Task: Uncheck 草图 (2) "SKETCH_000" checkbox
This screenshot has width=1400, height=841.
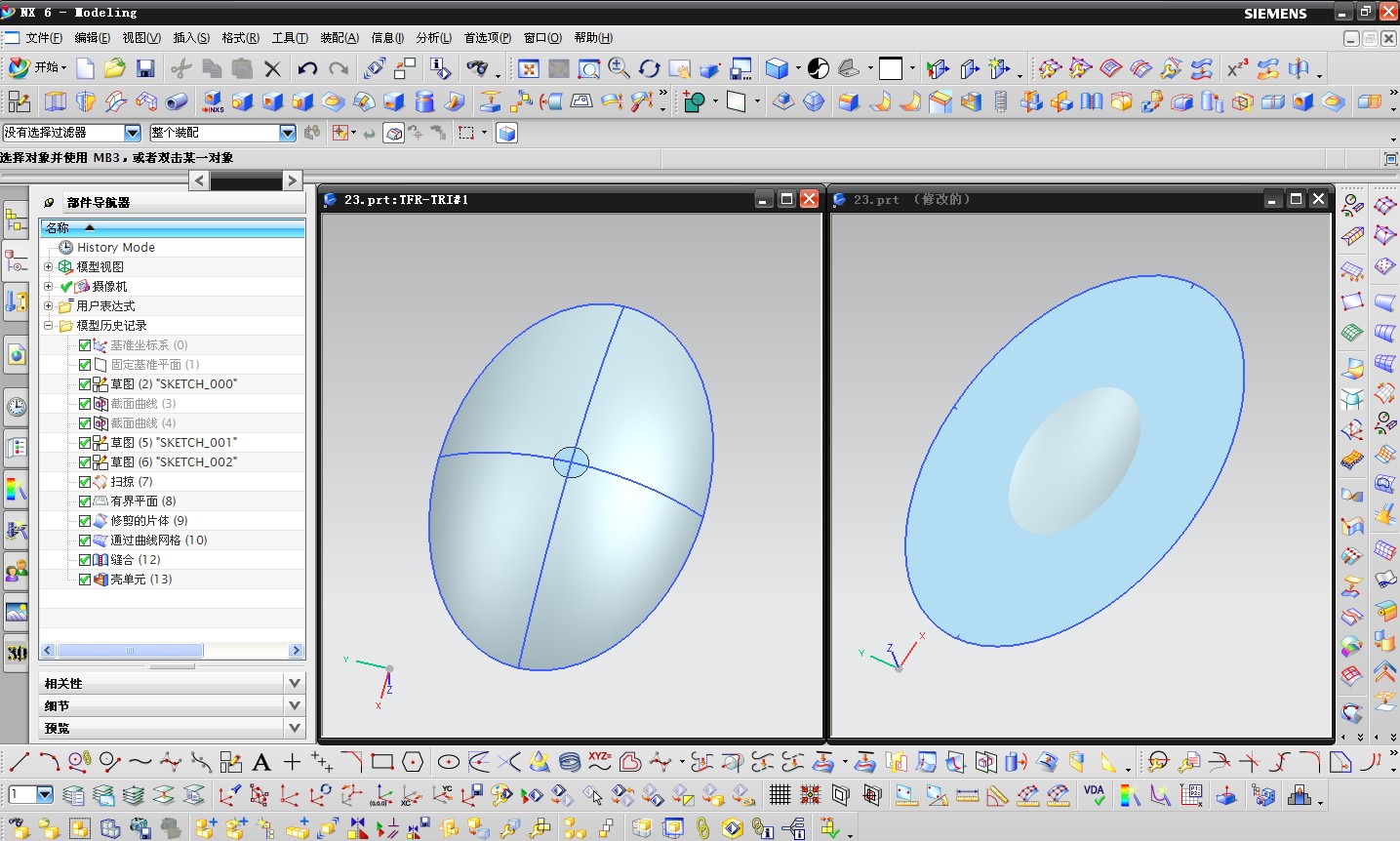Action: (x=85, y=384)
